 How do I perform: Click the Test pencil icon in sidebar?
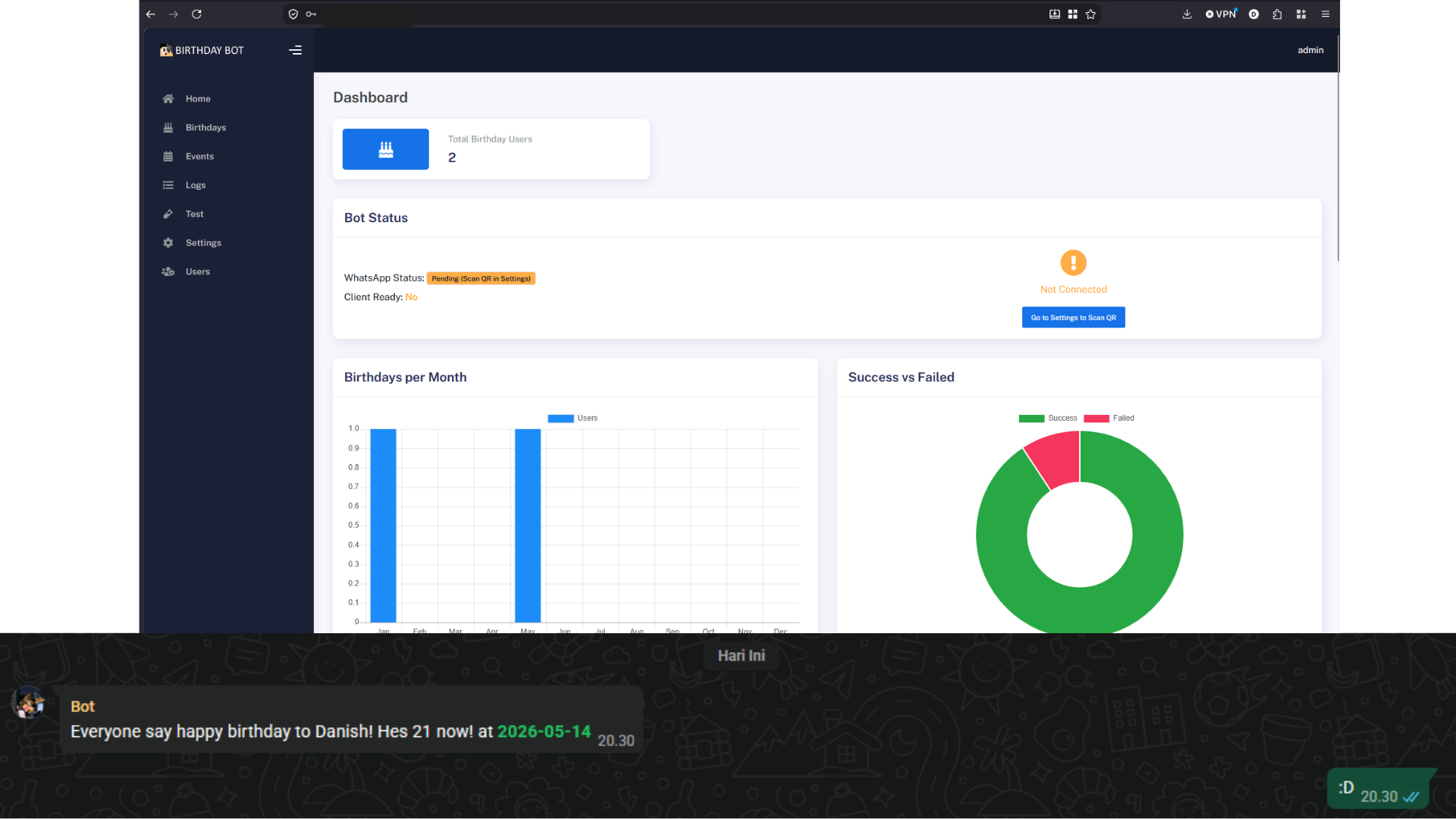pyautogui.click(x=168, y=214)
